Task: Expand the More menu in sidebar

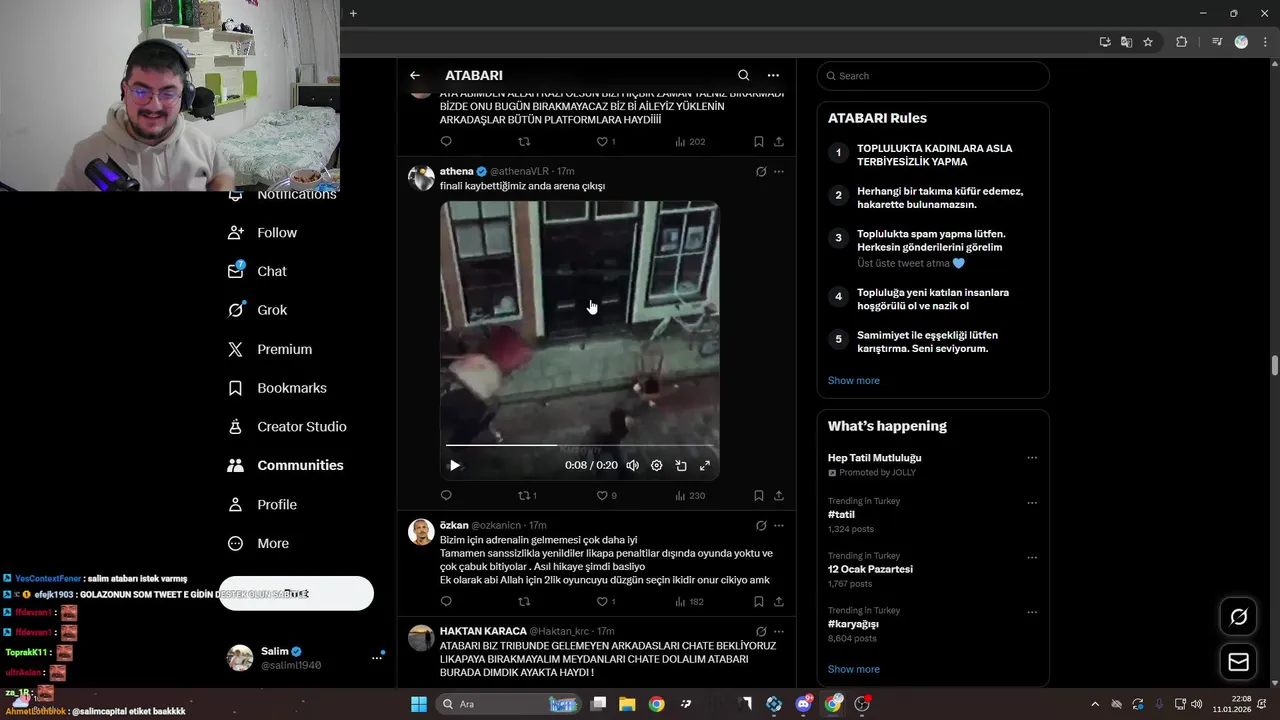Action: [x=258, y=543]
